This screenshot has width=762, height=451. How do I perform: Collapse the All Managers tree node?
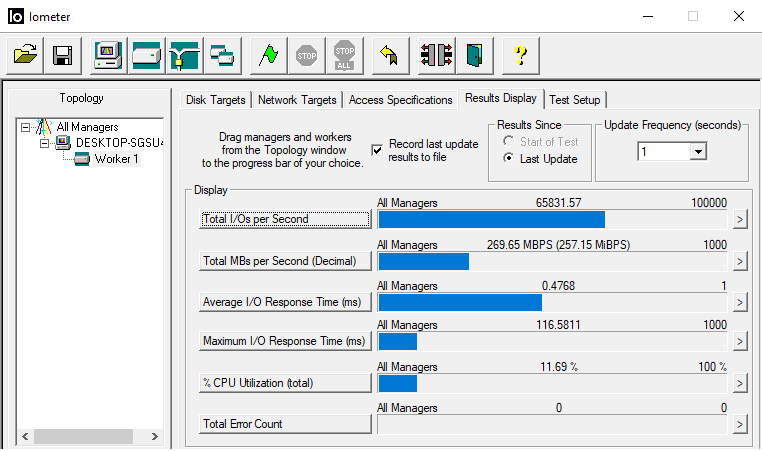point(25,127)
